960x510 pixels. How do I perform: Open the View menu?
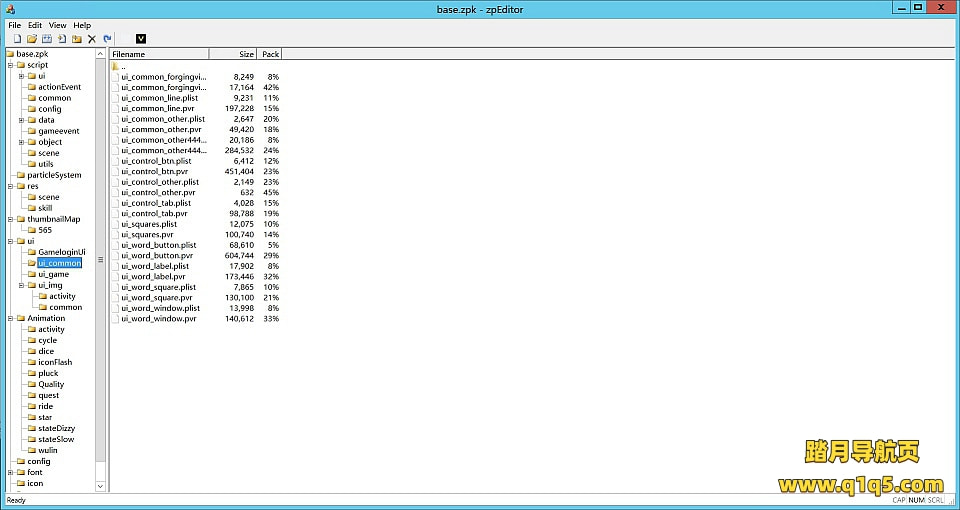[58, 25]
